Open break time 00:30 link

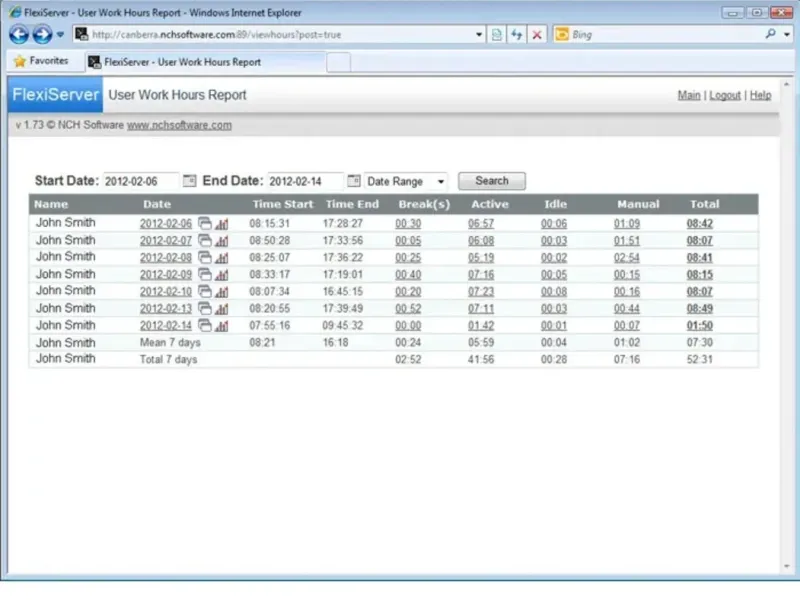click(408, 223)
